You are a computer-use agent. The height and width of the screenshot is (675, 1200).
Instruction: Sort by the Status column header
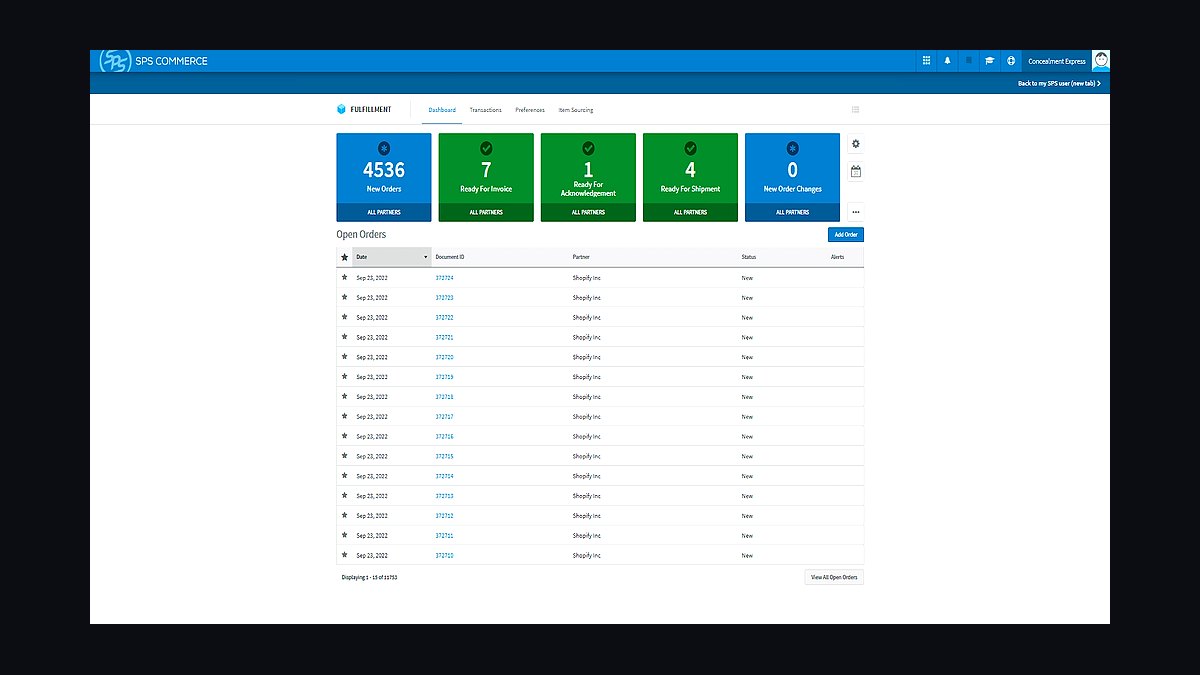coord(749,257)
